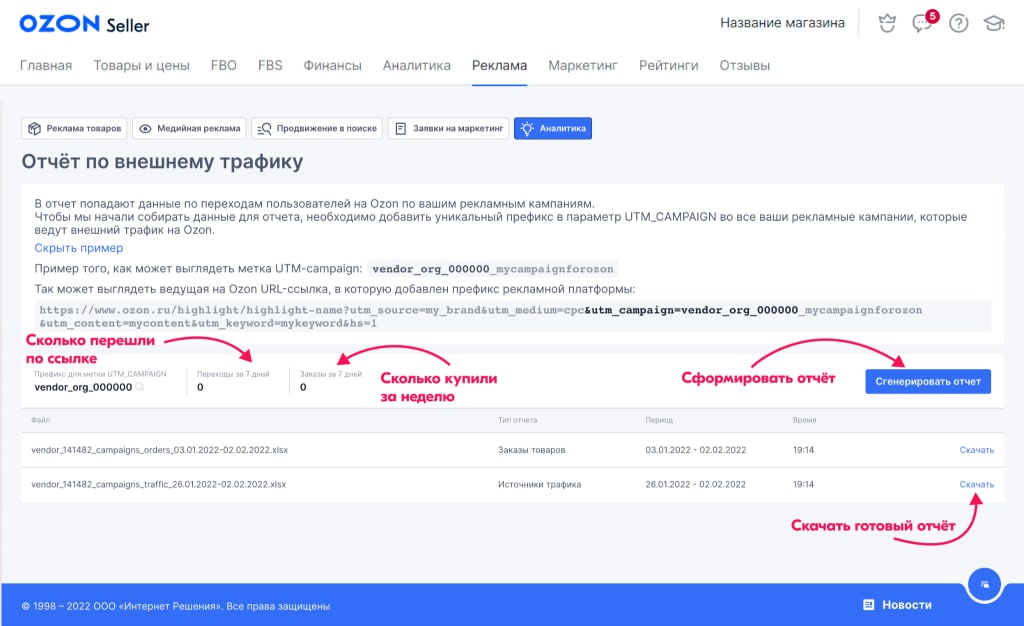Open the Товары и цены section
This screenshot has height=626, width=1024.
[142, 65]
